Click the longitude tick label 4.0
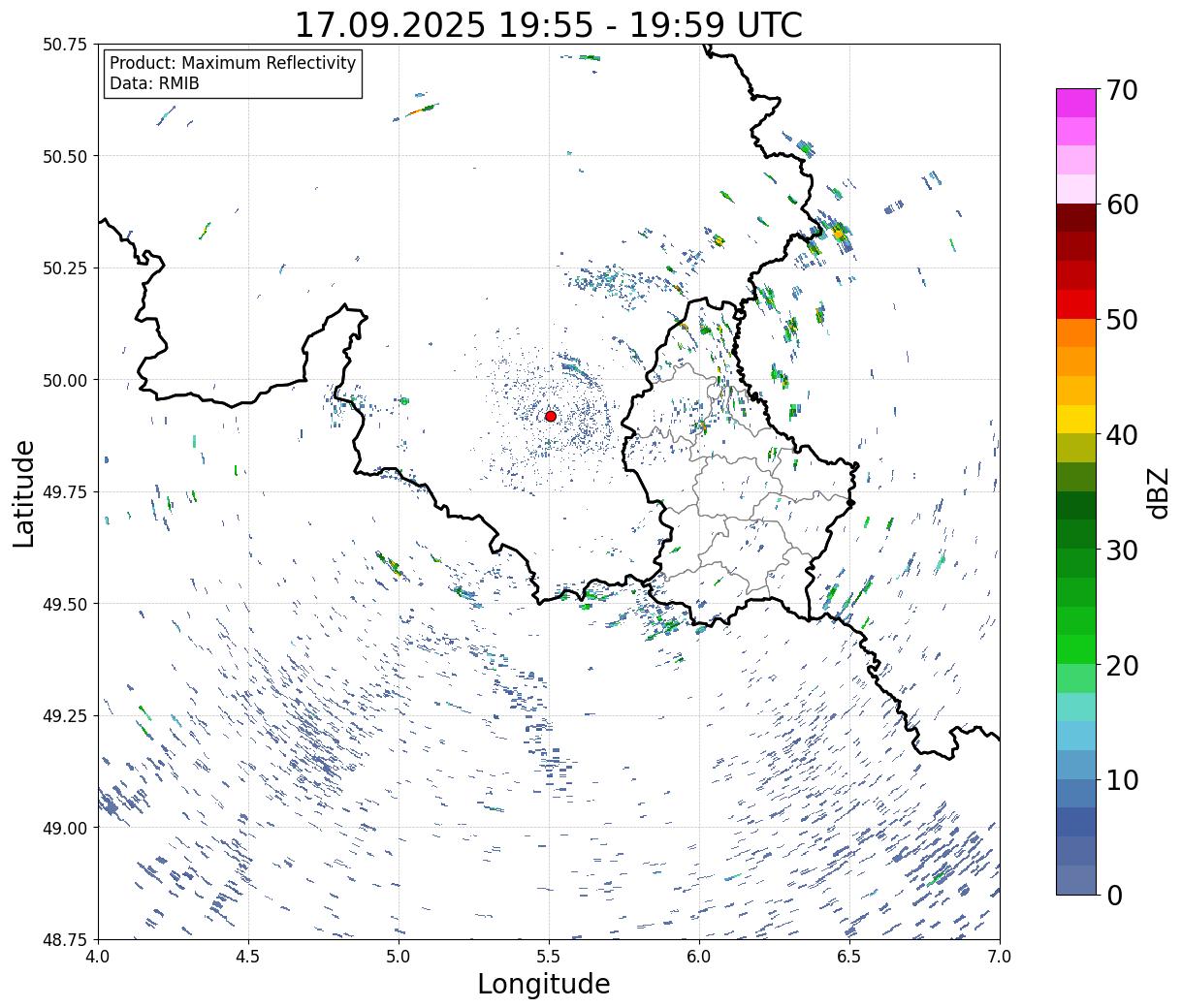 98,956
